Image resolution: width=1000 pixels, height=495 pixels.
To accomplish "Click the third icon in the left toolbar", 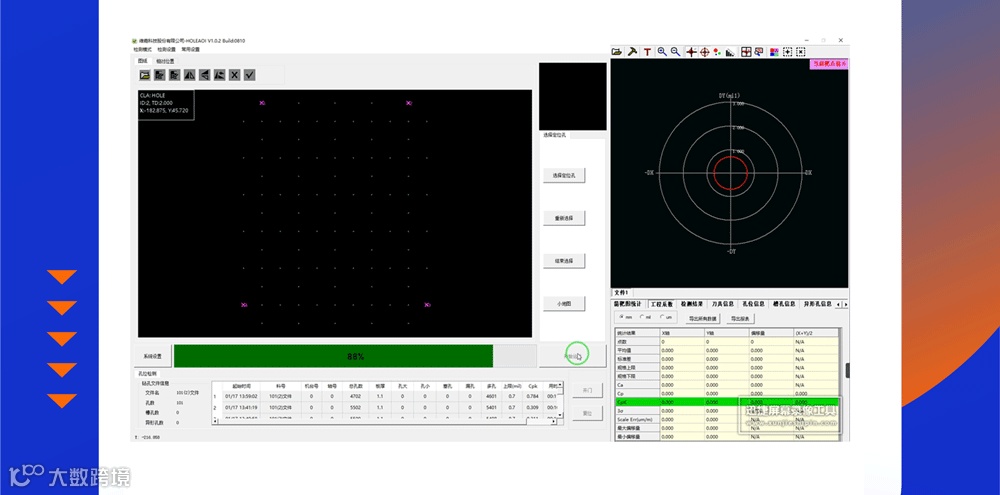I will [175, 75].
